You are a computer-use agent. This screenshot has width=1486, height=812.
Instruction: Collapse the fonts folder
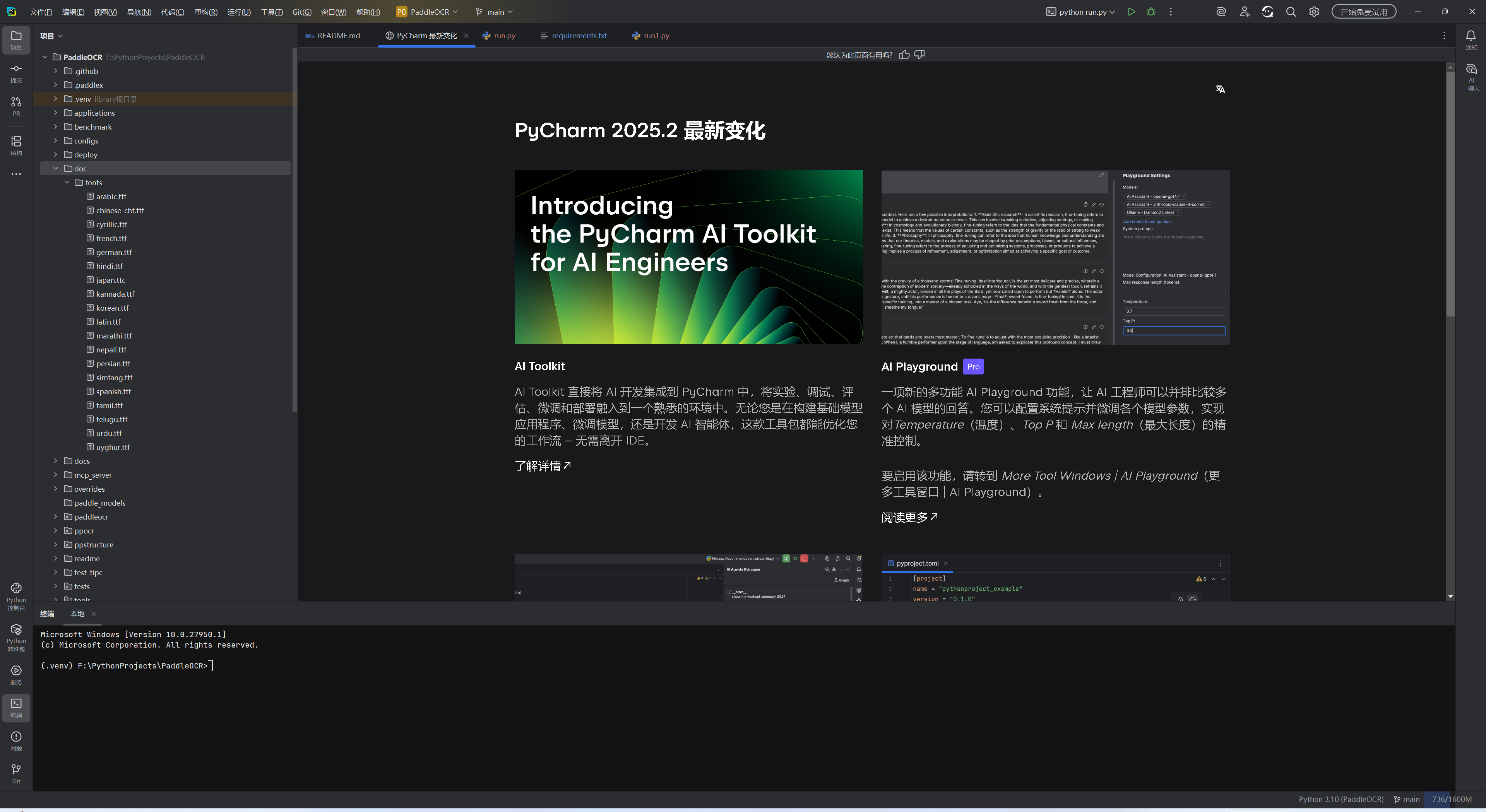pyautogui.click(x=67, y=182)
